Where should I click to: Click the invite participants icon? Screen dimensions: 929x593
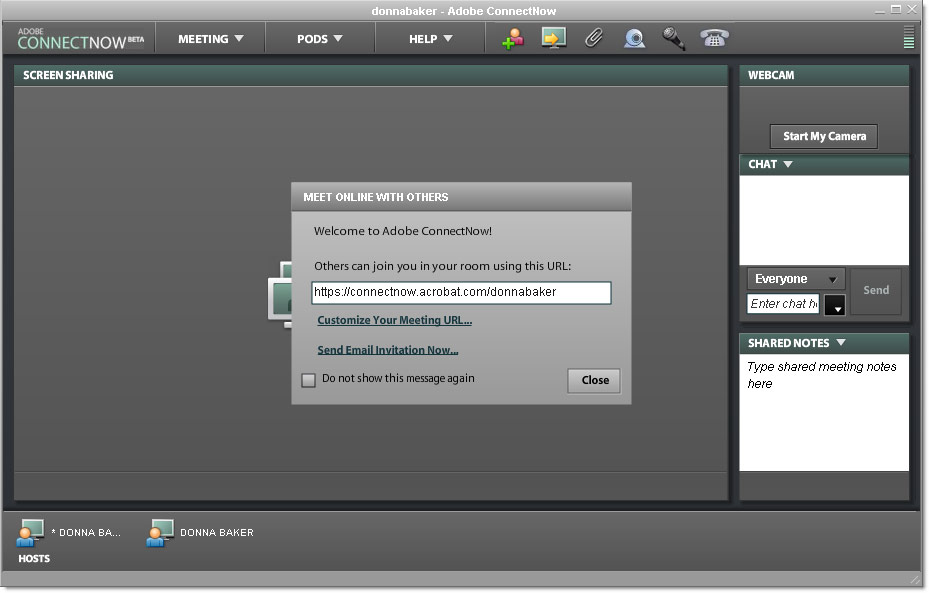click(x=513, y=39)
